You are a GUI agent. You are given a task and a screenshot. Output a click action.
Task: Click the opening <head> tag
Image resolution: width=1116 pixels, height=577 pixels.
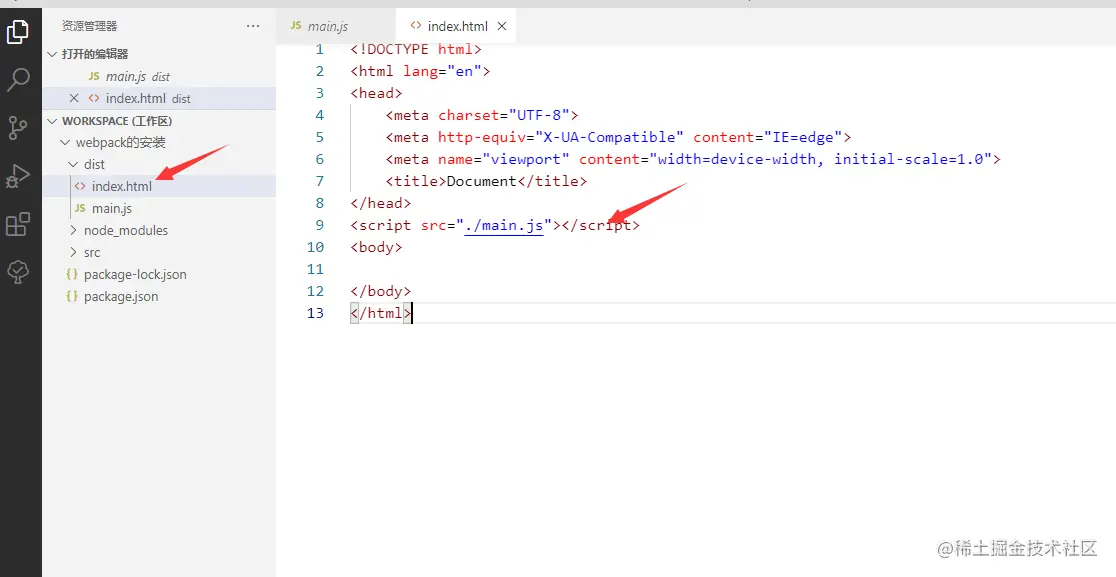tap(377, 93)
